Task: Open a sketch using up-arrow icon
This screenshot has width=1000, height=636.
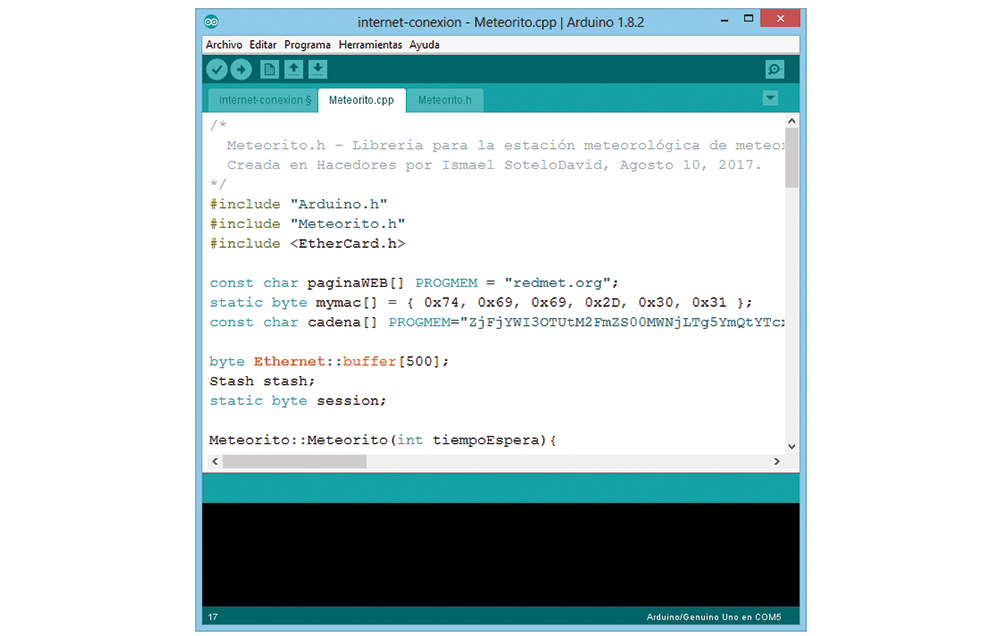Action: (x=293, y=69)
